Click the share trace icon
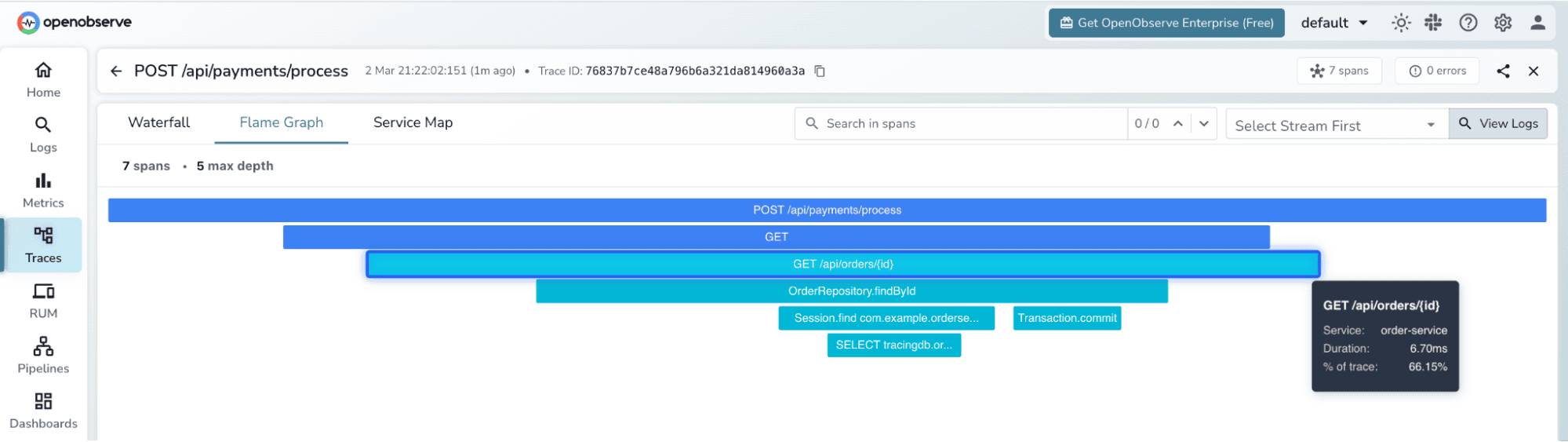 coord(1503,71)
